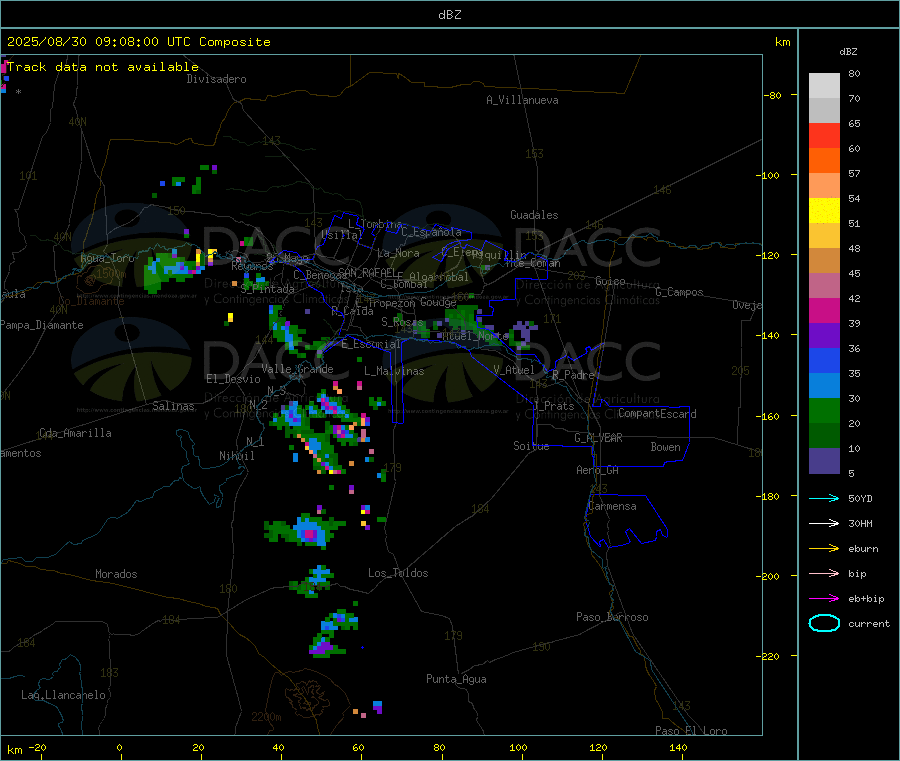This screenshot has height=761, width=900.
Task: Click the eb+bip magenta arrow legend icon
Action: point(824,599)
